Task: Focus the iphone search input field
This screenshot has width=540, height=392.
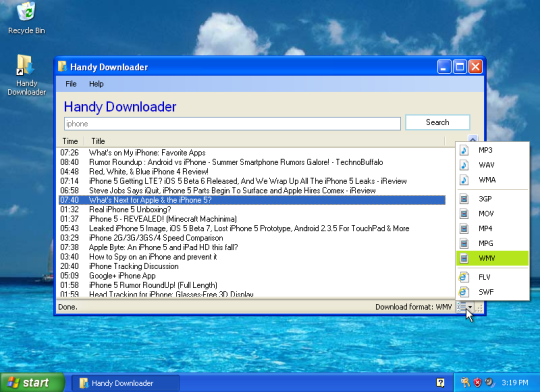Action: pyautogui.click(x=232, y=124)
